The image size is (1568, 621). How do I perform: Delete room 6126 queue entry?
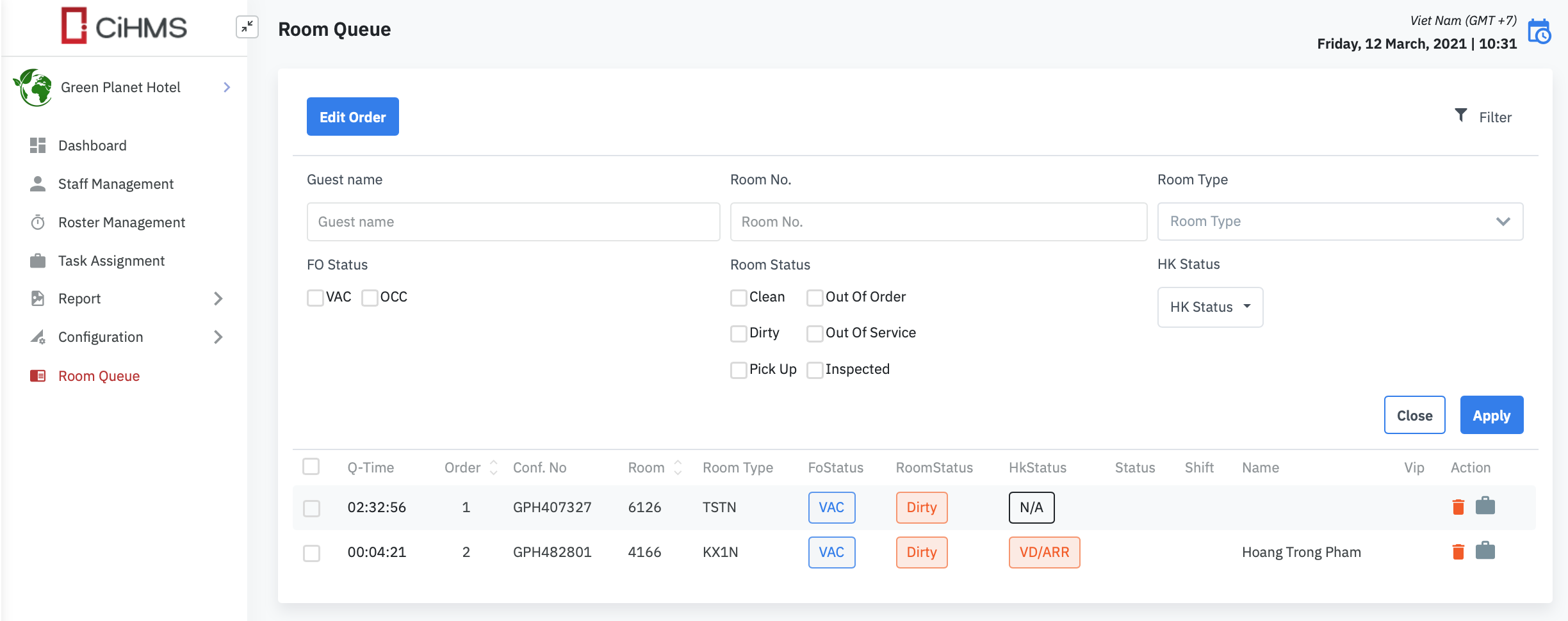coord(1458,507)
